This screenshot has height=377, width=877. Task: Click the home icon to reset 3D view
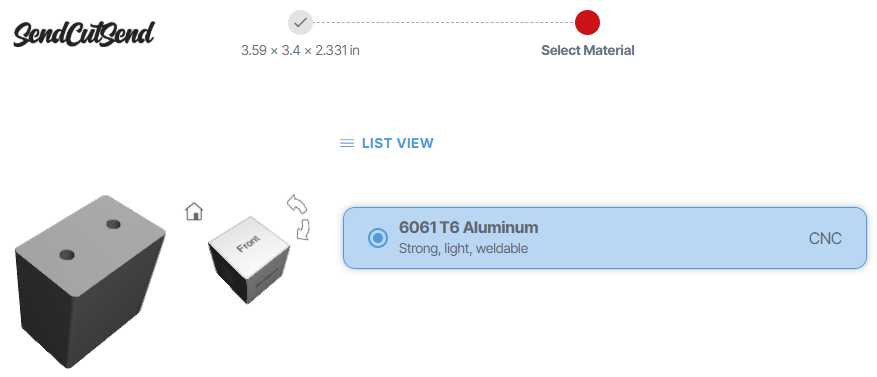[x=194, y=211]
